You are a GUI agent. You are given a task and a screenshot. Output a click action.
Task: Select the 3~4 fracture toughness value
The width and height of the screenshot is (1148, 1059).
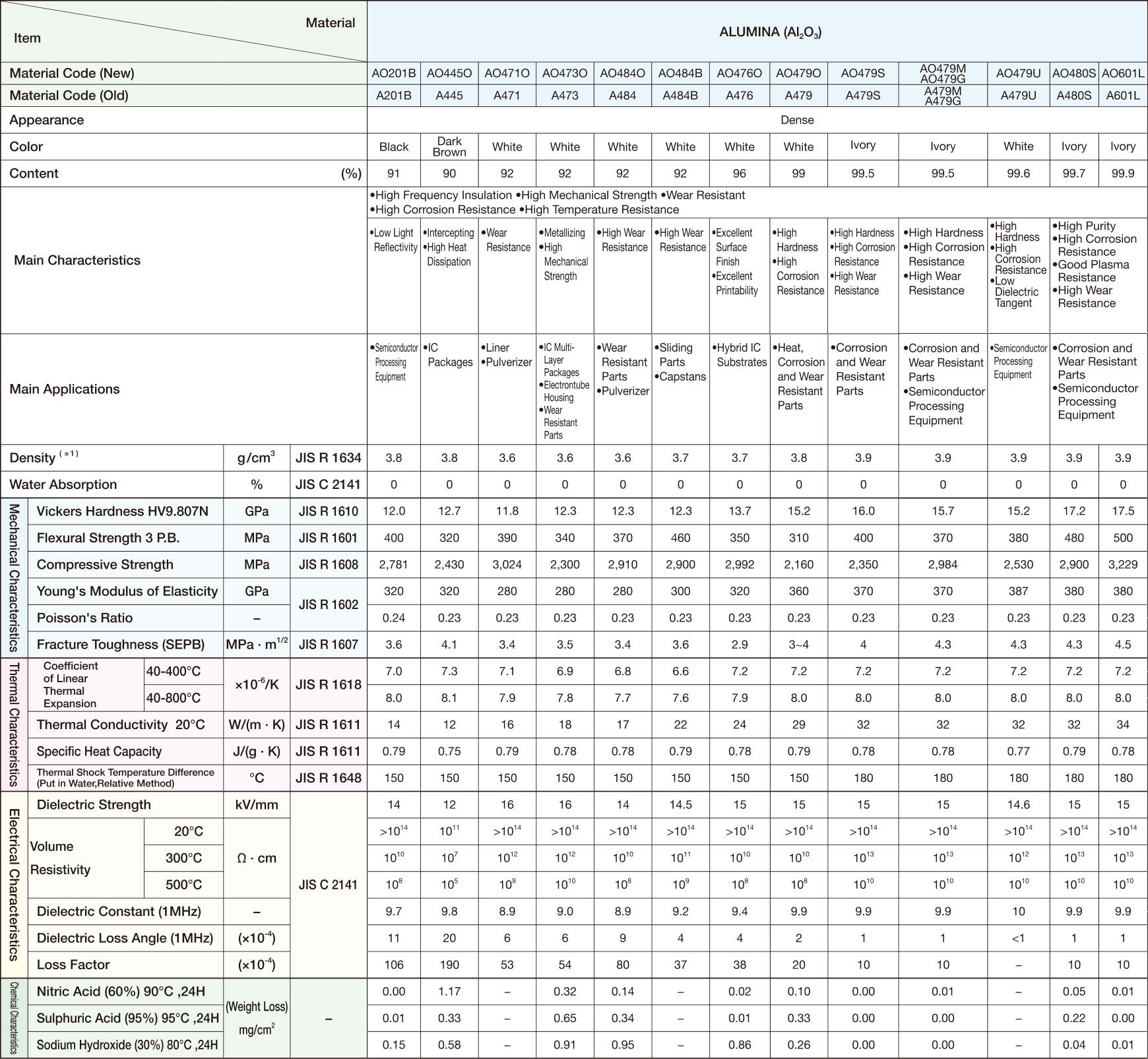coord(798,645)
